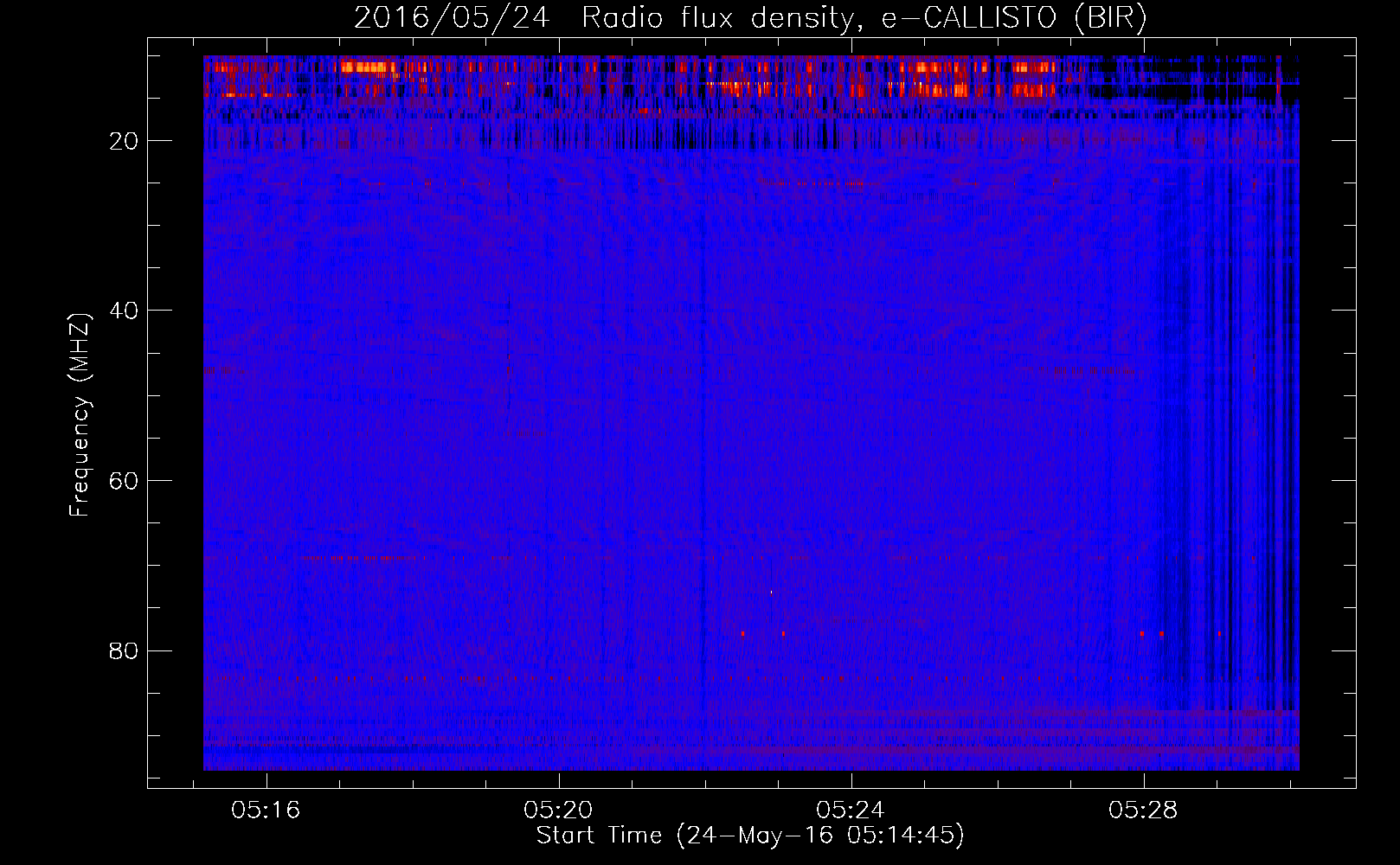The image size is (1400, 865).
Task: Click the 'Start Time (24-May-16 05:14:45)' label
Action: tap(750, 836)
